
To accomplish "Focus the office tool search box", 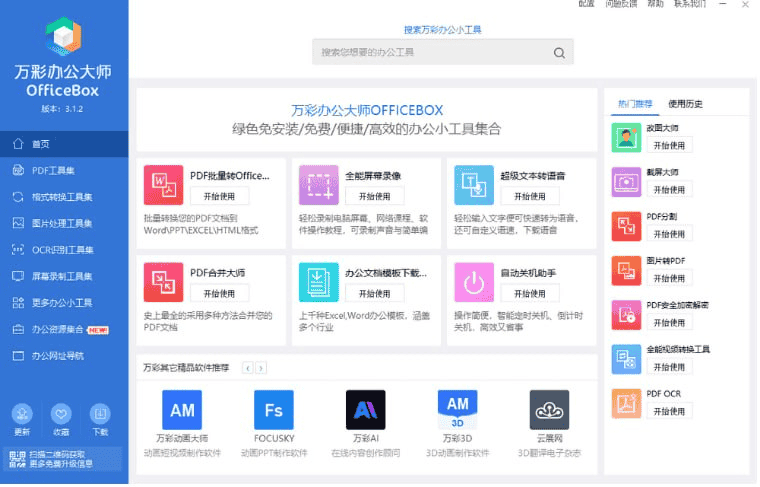I will tap(444, 53).
